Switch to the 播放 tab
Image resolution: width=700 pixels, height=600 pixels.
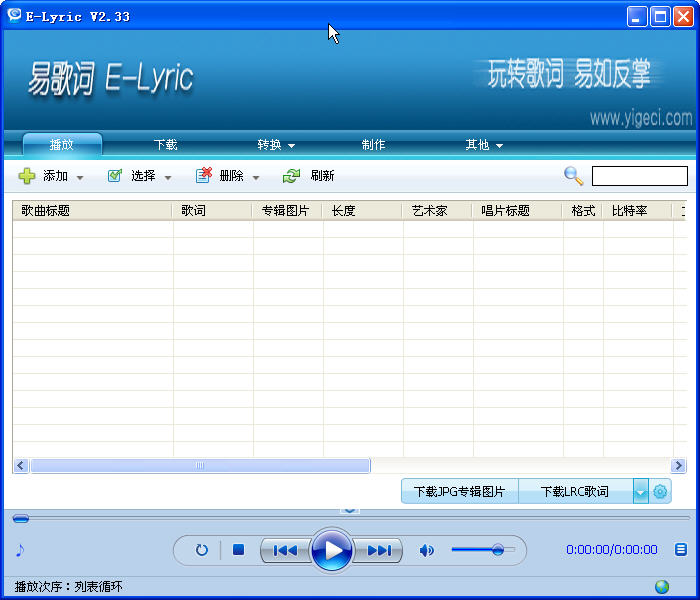[62, 145]
